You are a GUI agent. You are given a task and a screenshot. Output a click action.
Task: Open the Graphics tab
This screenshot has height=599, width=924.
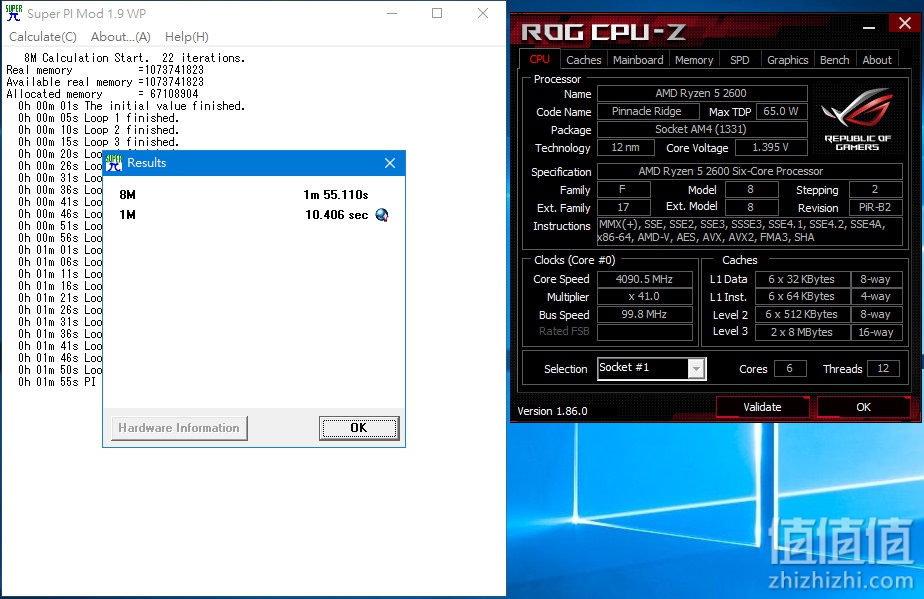tap(787, 60)
